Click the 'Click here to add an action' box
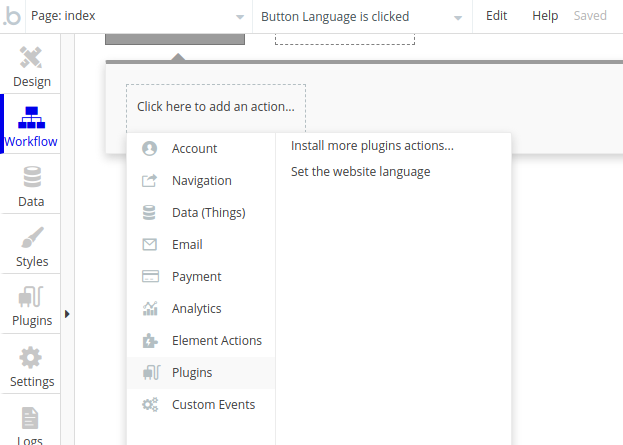The width and height of the screenshot is (623, 445). coord(216,107)
